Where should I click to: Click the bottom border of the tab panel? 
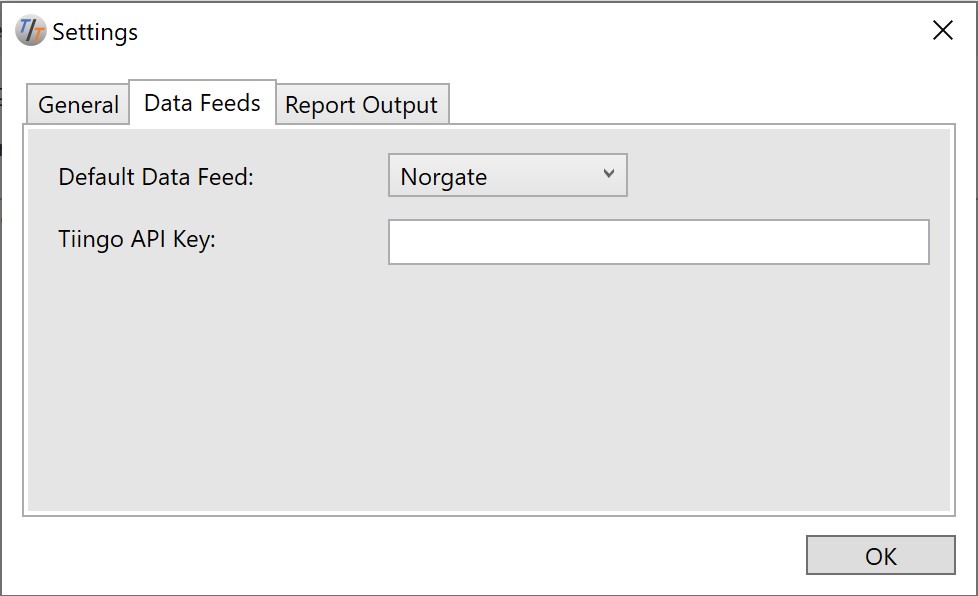(489, 514)
